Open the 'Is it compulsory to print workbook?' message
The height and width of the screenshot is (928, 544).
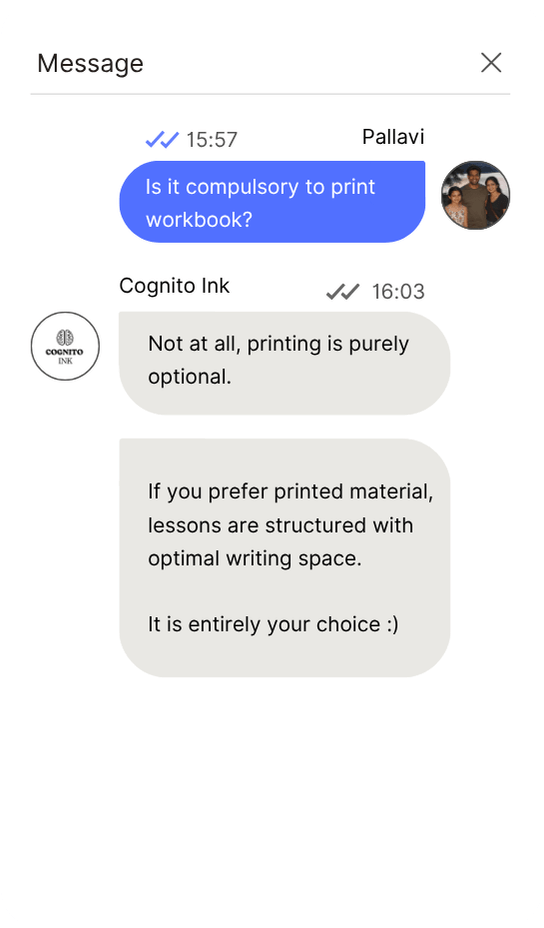point(272,202)
